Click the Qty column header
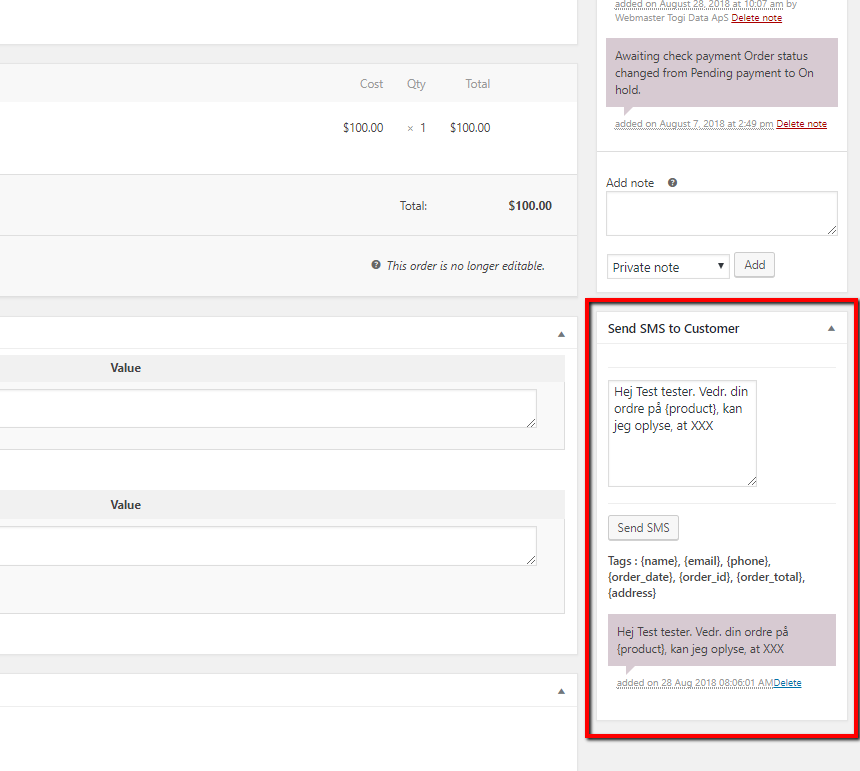The image size is (860, 771). (x=416, y=84)
